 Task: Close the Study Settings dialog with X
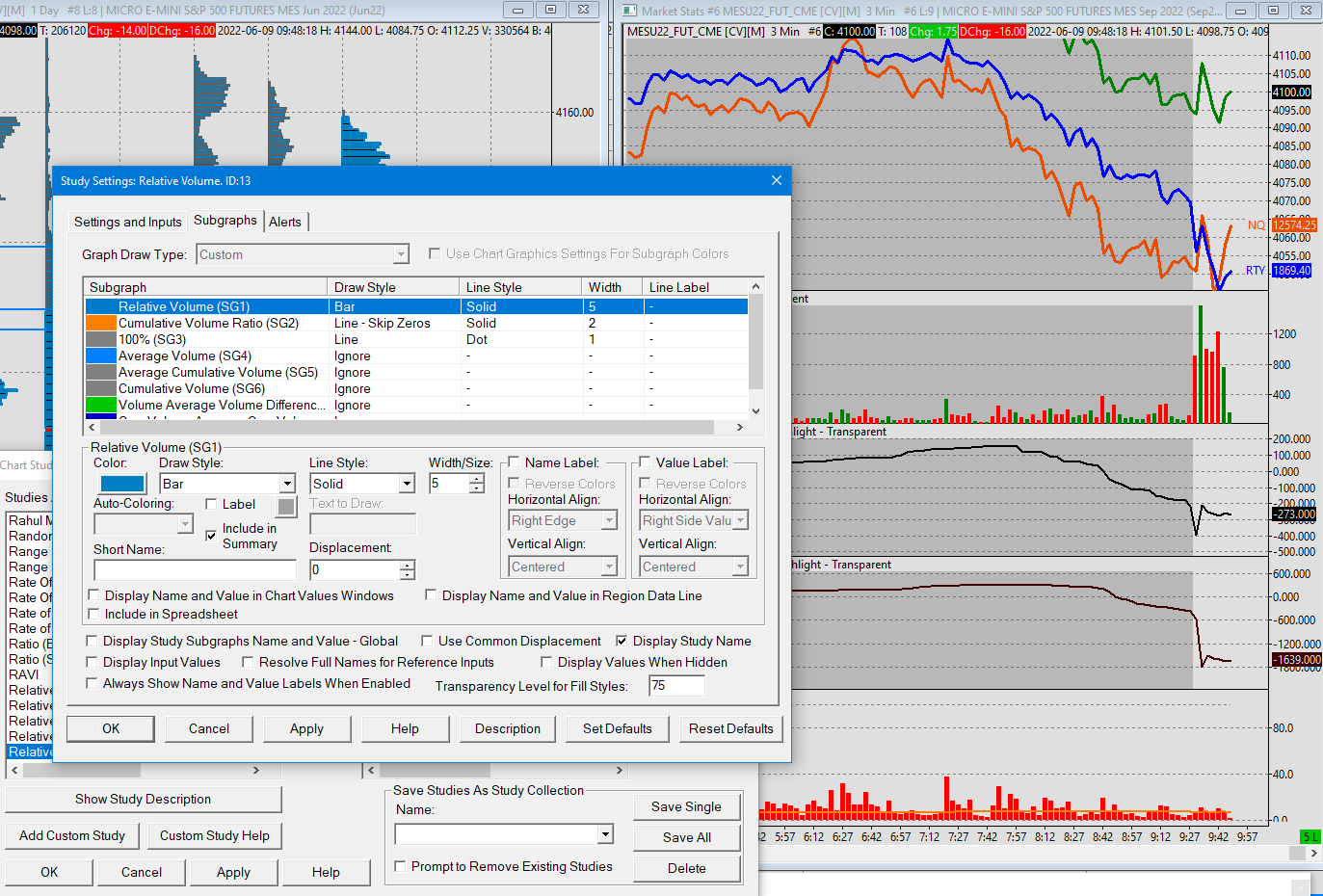pos(777,180)
